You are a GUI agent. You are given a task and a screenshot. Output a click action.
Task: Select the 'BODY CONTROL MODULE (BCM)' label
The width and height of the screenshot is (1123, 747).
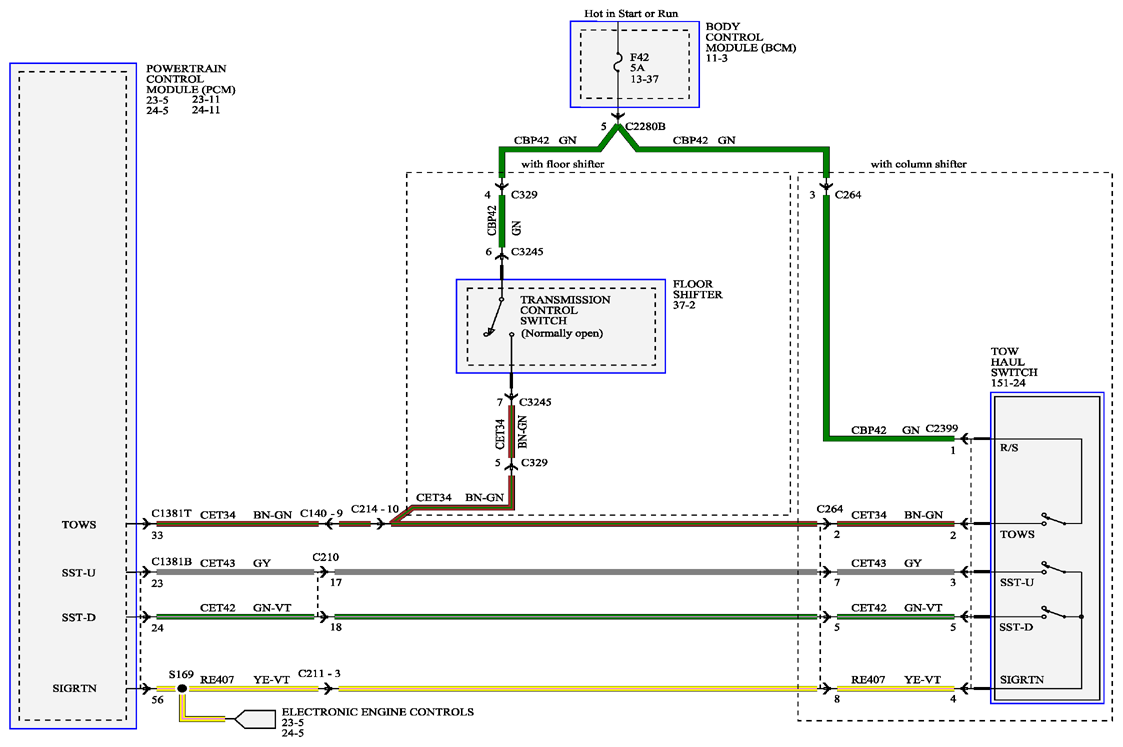(x=751, y=37)
